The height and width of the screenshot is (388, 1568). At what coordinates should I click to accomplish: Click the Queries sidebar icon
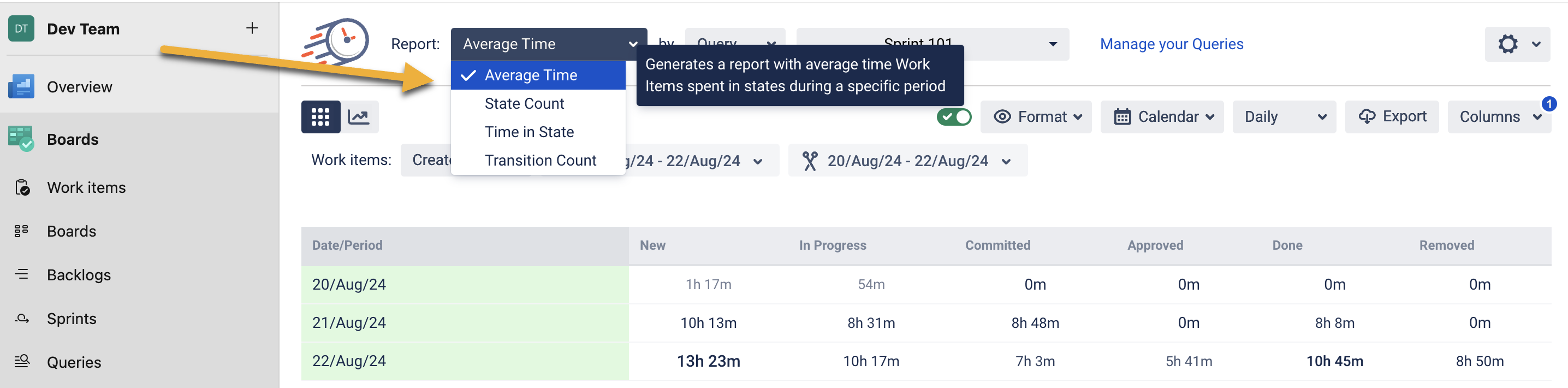[x=22, y=362]
